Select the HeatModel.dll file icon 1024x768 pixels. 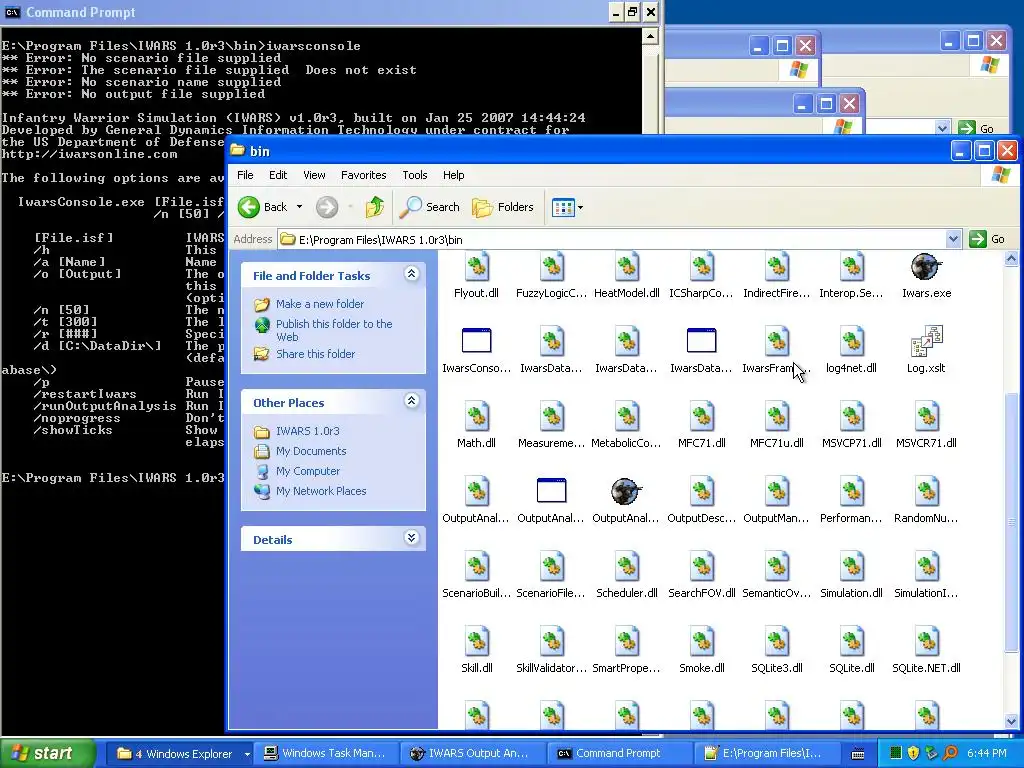point(626,268)
